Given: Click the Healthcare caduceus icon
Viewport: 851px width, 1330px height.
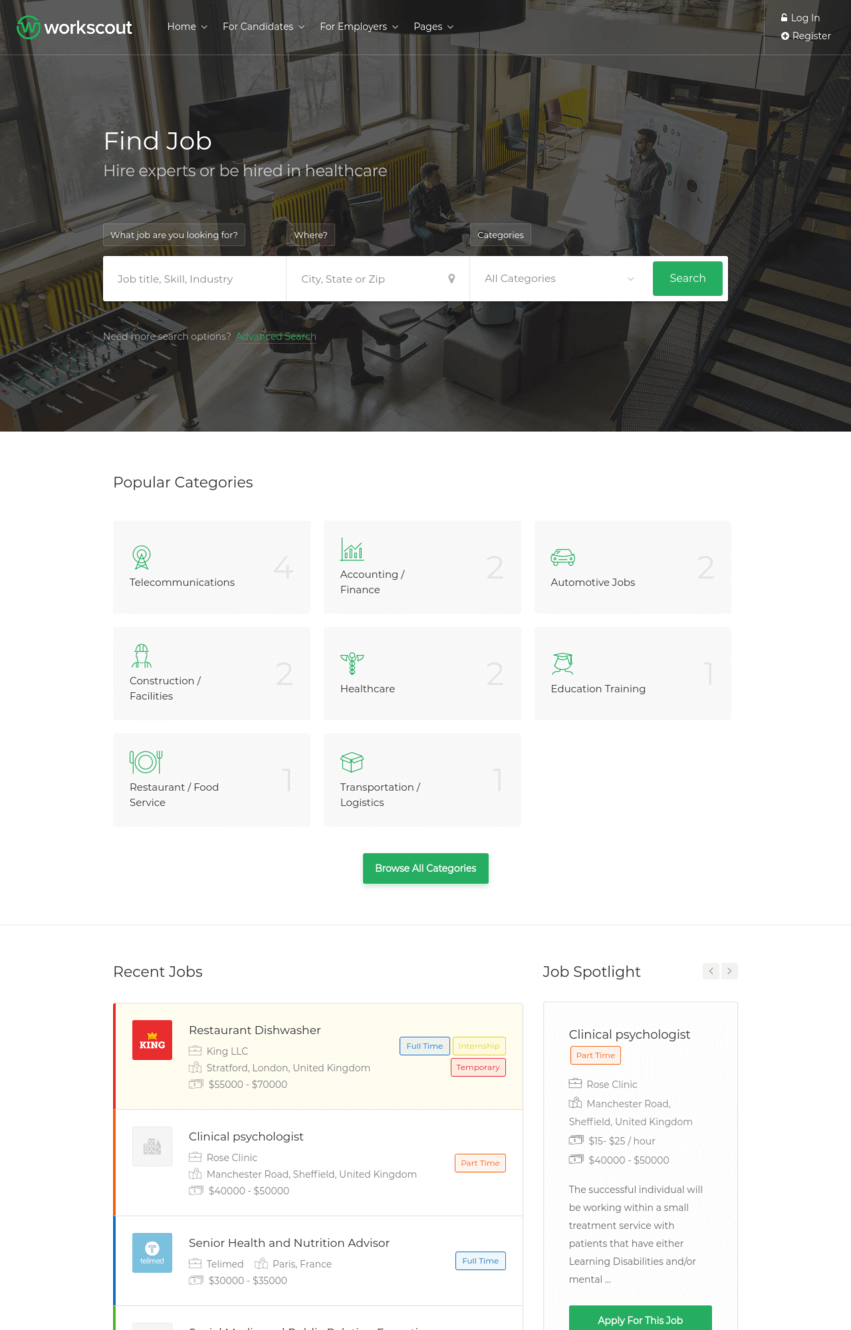Looking at the screenshot, I should coord(352,663).
